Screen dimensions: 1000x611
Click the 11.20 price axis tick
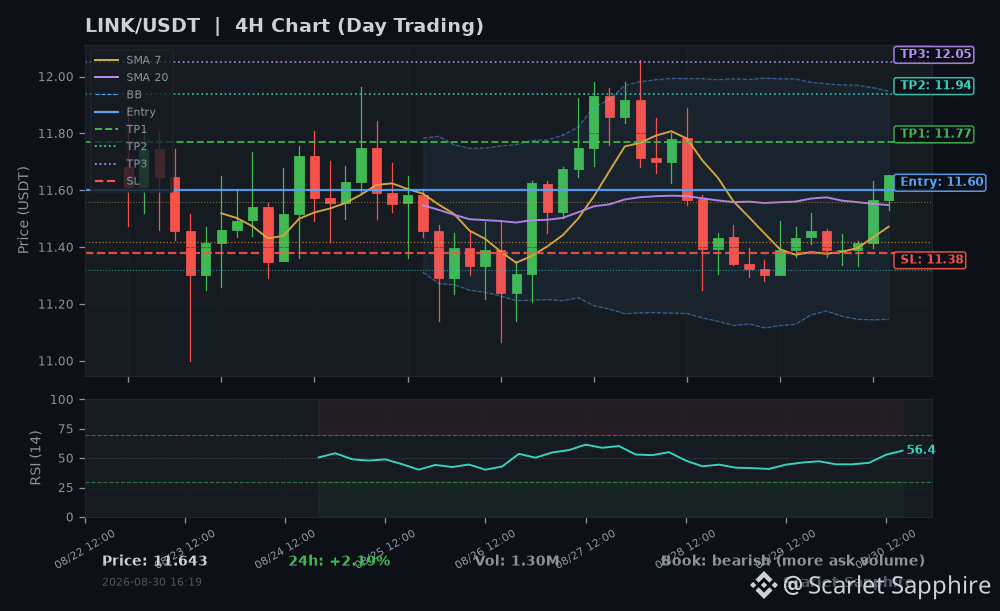55,305
